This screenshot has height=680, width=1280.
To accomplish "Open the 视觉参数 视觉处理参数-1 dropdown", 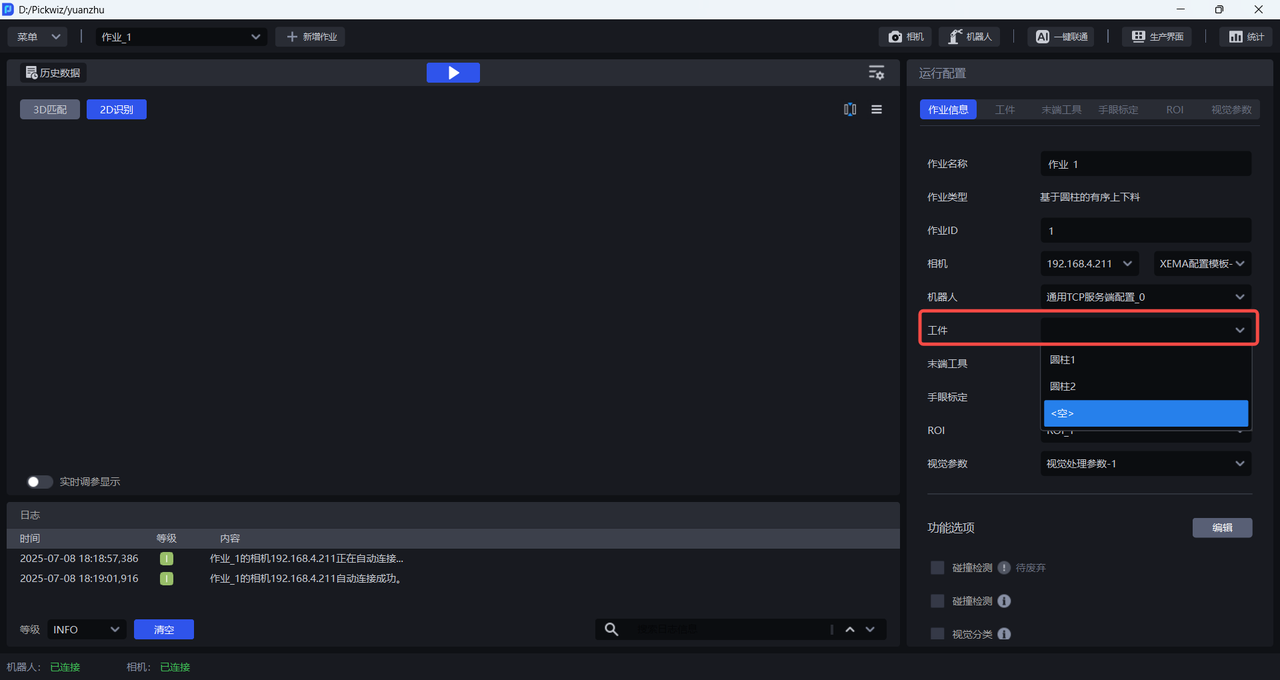I will tap(1145, 464).
